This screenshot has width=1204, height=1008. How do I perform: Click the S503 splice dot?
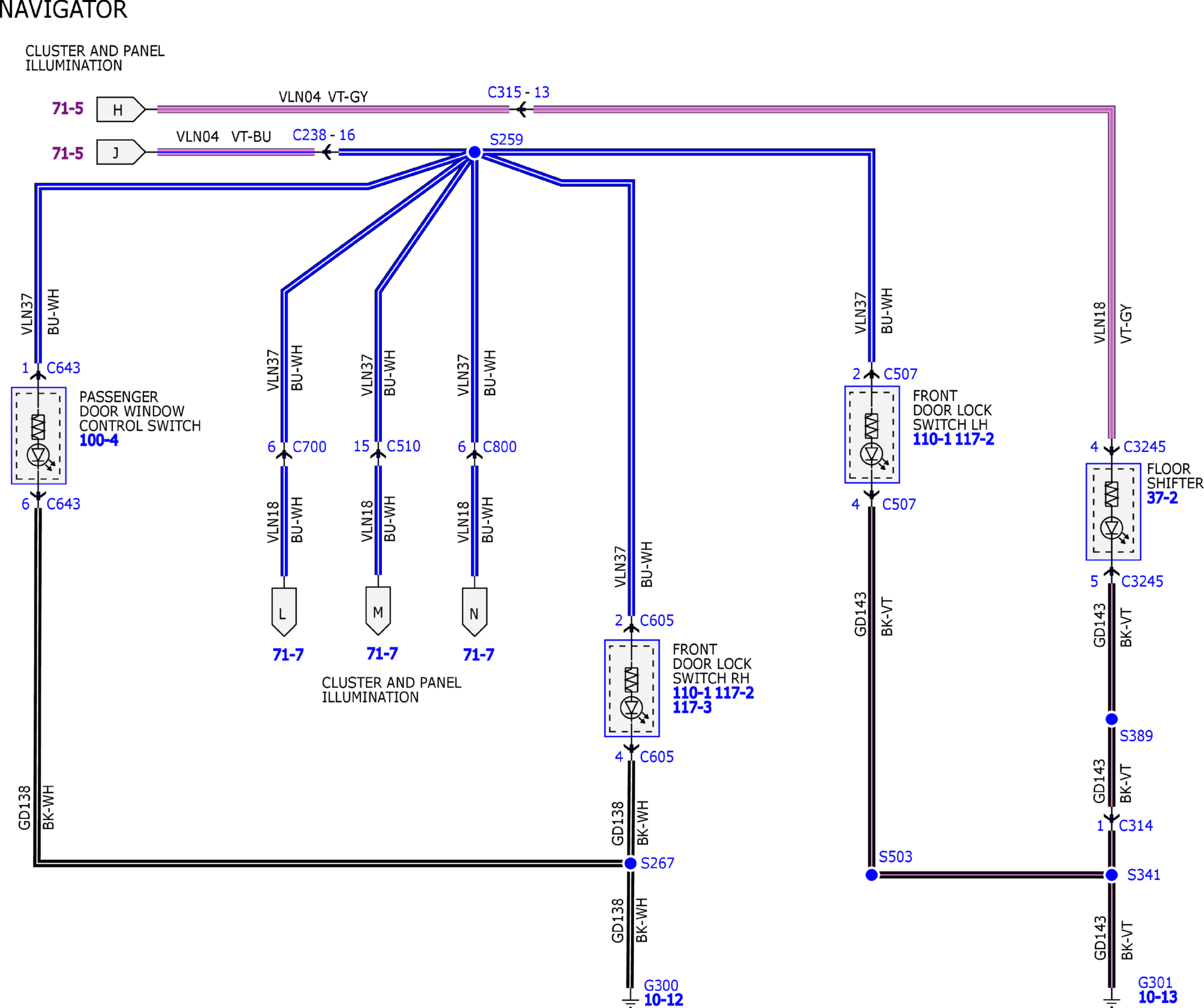coord(872,875)
